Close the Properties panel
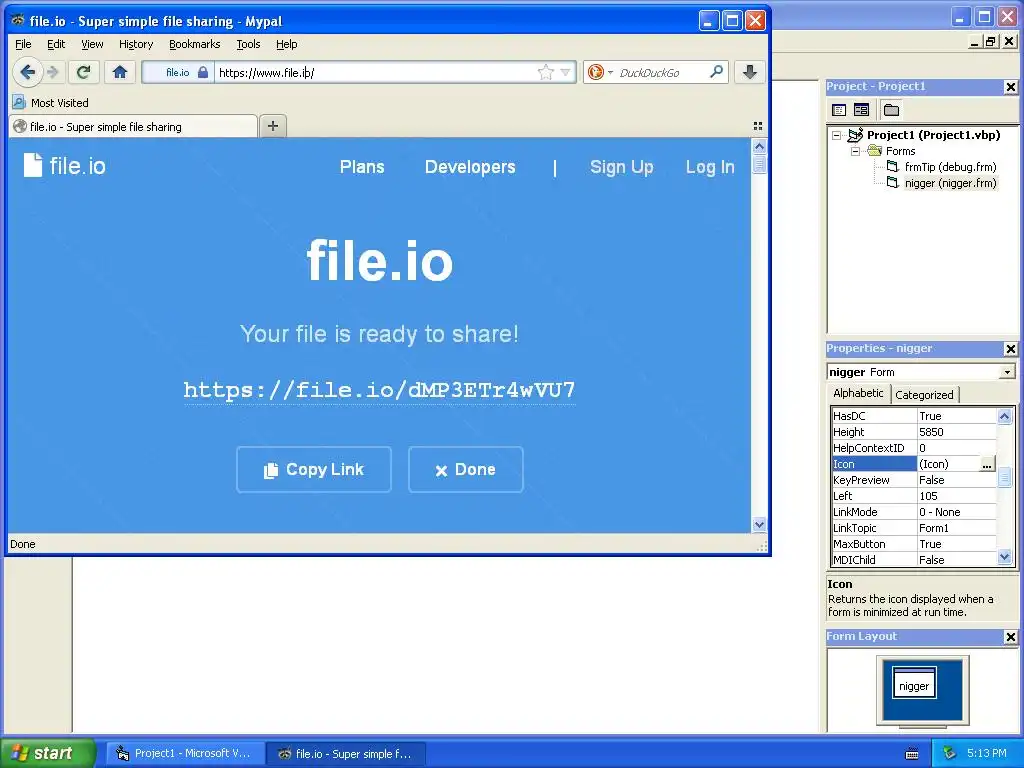Image resolution: width=1024 pixels, height=768 pixels. (1010, 349)
